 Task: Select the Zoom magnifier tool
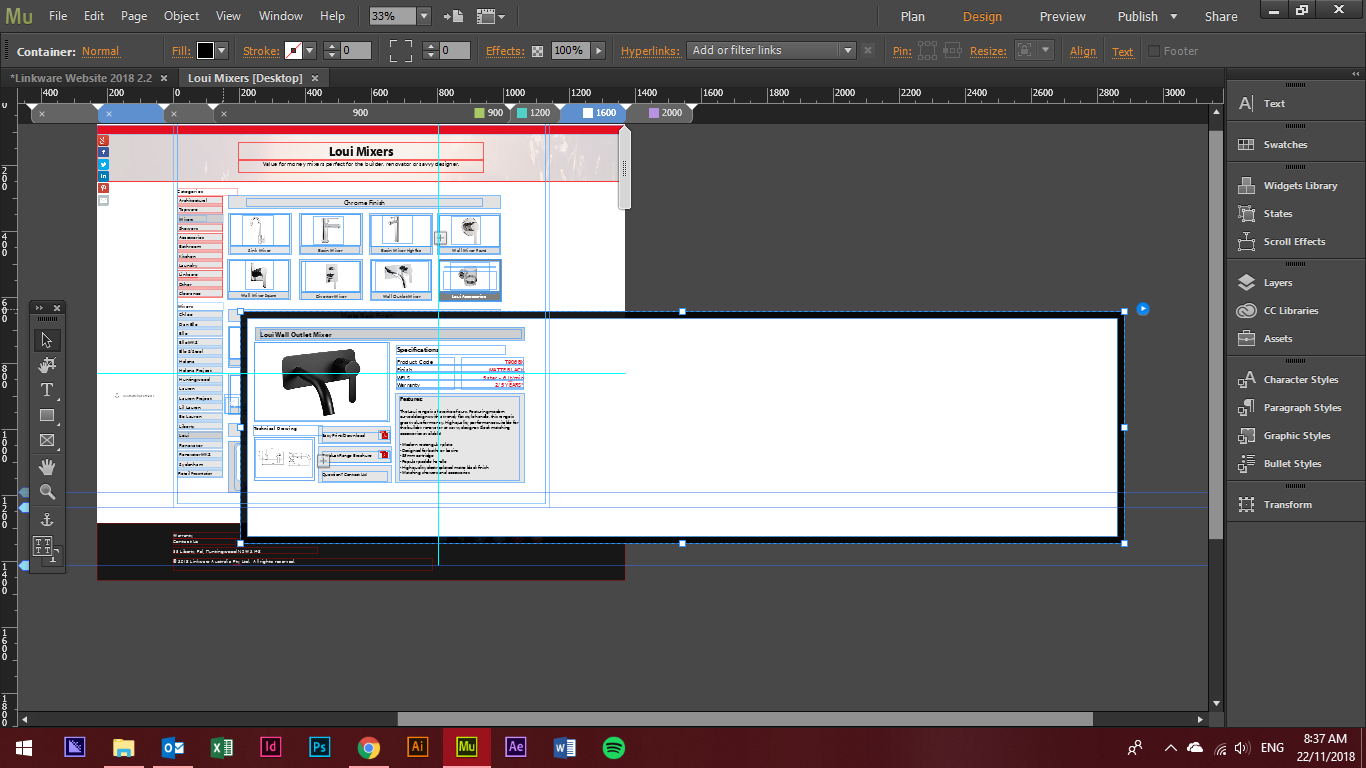[x=47, y=492]
